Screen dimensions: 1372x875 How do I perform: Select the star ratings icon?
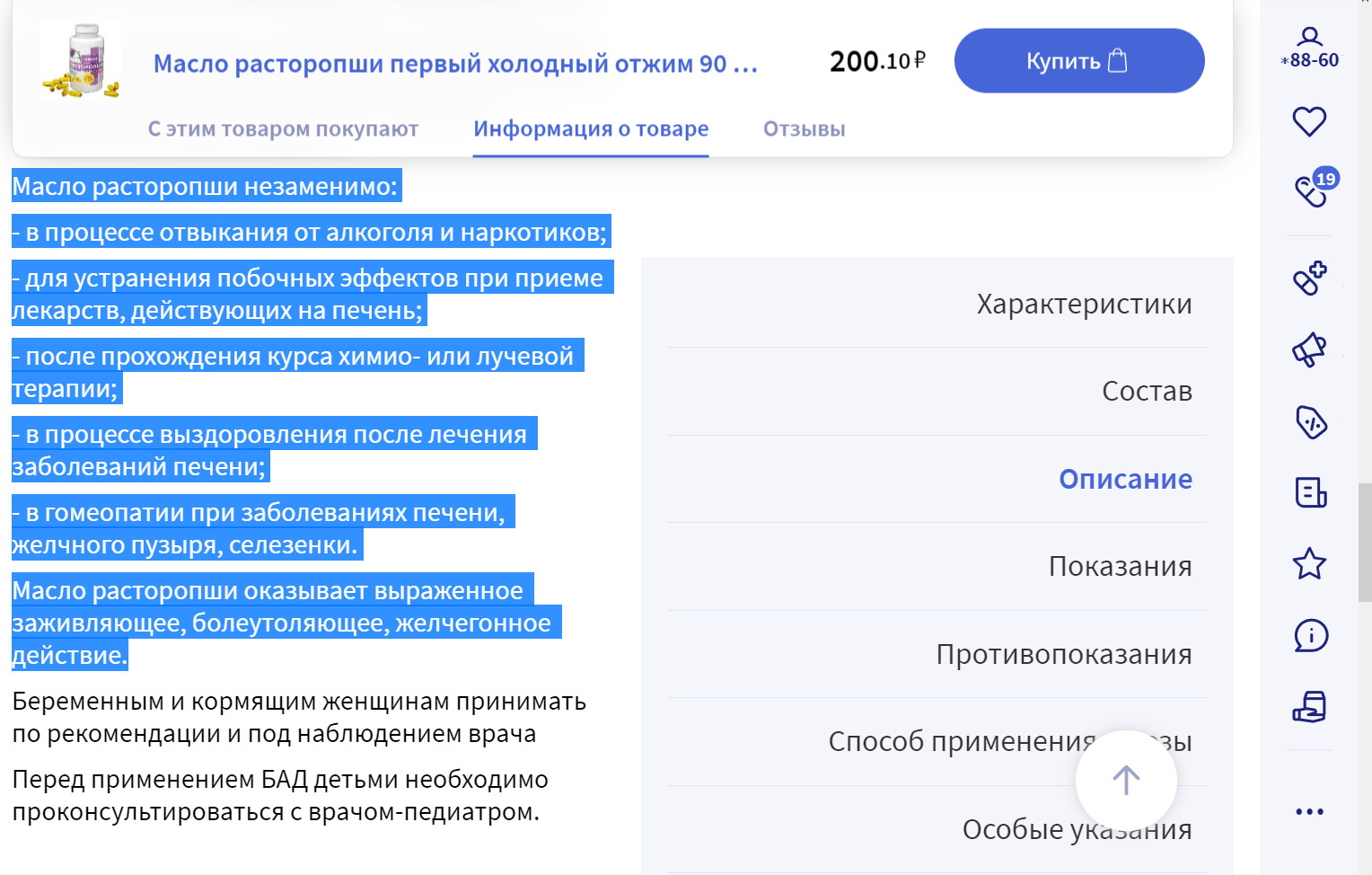1310,565
